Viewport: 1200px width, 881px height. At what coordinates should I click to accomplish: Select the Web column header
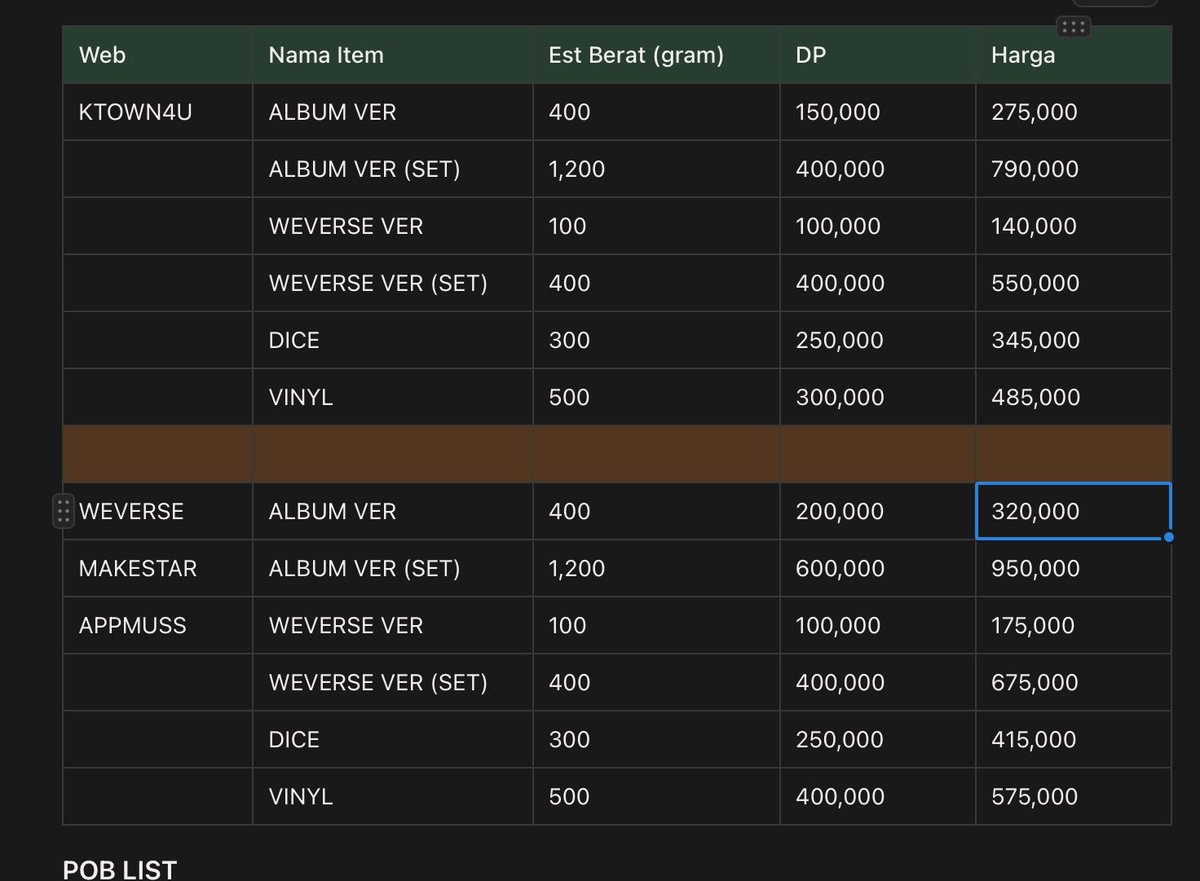click(158, 55)
